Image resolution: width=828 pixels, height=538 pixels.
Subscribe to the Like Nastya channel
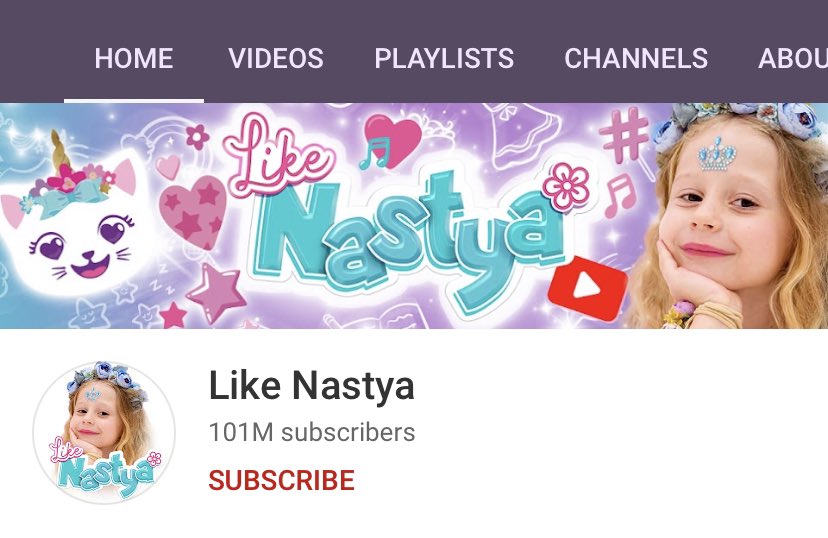pyautogui.click(x=281, y=480)
